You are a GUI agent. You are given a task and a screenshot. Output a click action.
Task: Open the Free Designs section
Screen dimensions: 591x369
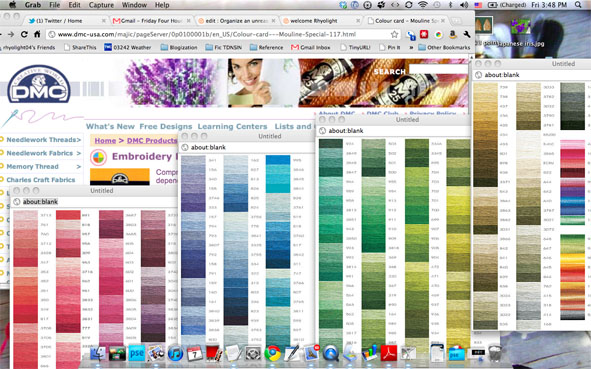click(x=165, y=127)
